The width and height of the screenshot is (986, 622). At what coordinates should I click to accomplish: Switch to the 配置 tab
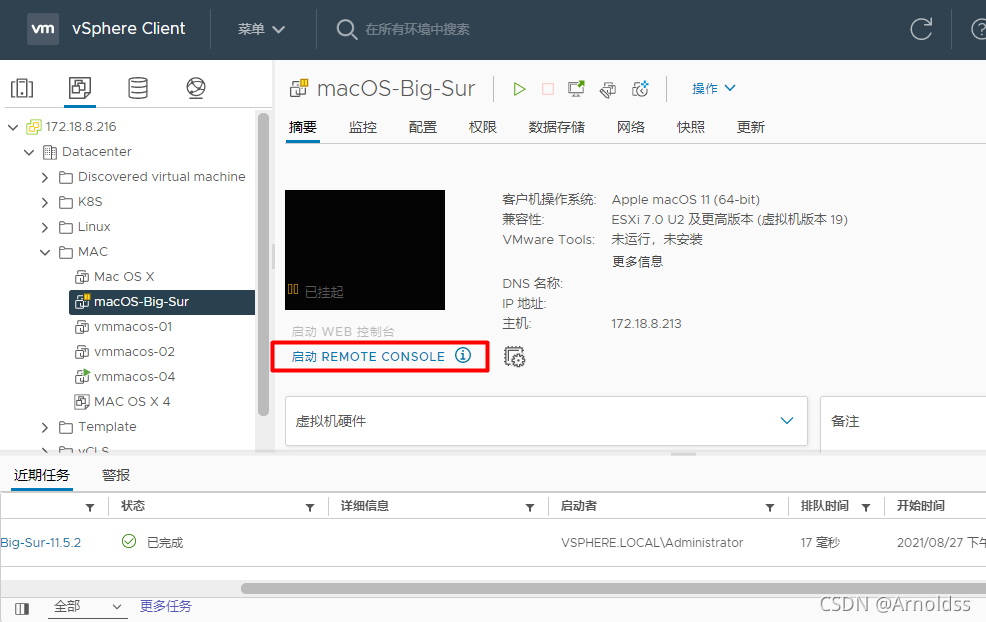[423, 127]
